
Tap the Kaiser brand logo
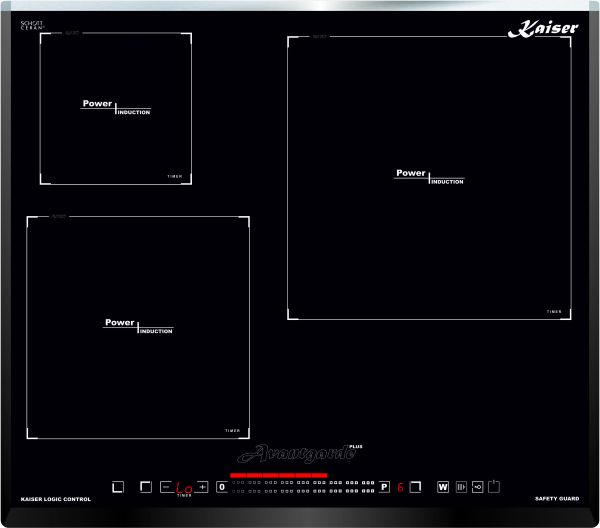coord(543,30)
